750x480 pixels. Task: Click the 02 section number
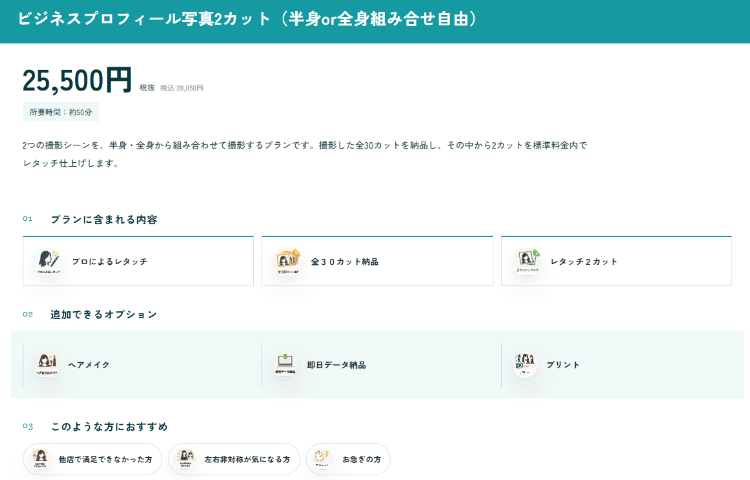[x=28, y=314]
